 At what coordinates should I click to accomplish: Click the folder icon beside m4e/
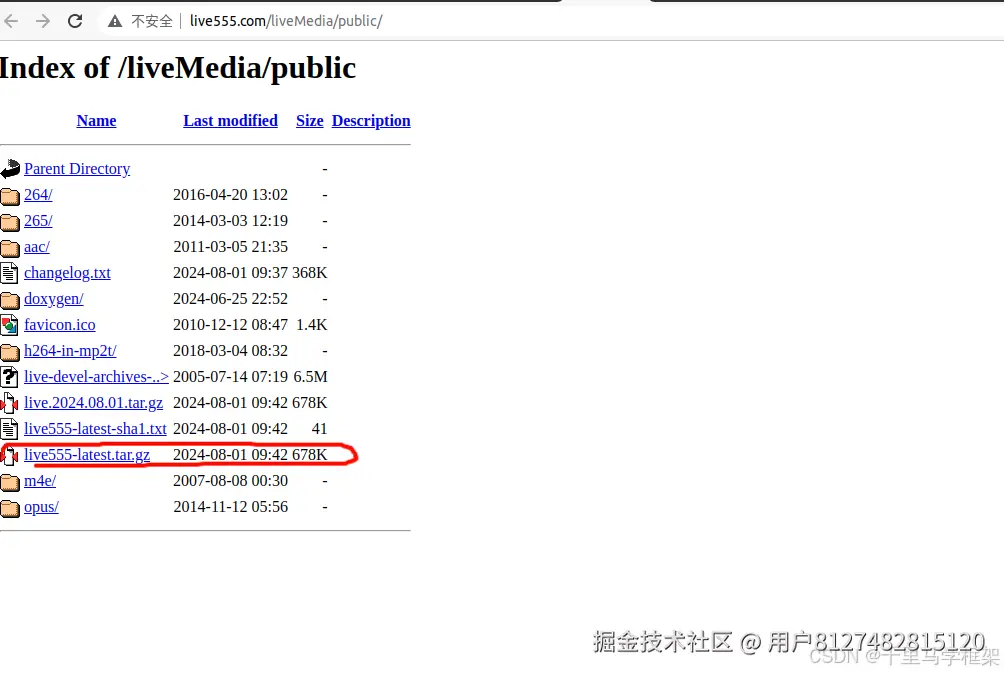(x=10, y=481)
